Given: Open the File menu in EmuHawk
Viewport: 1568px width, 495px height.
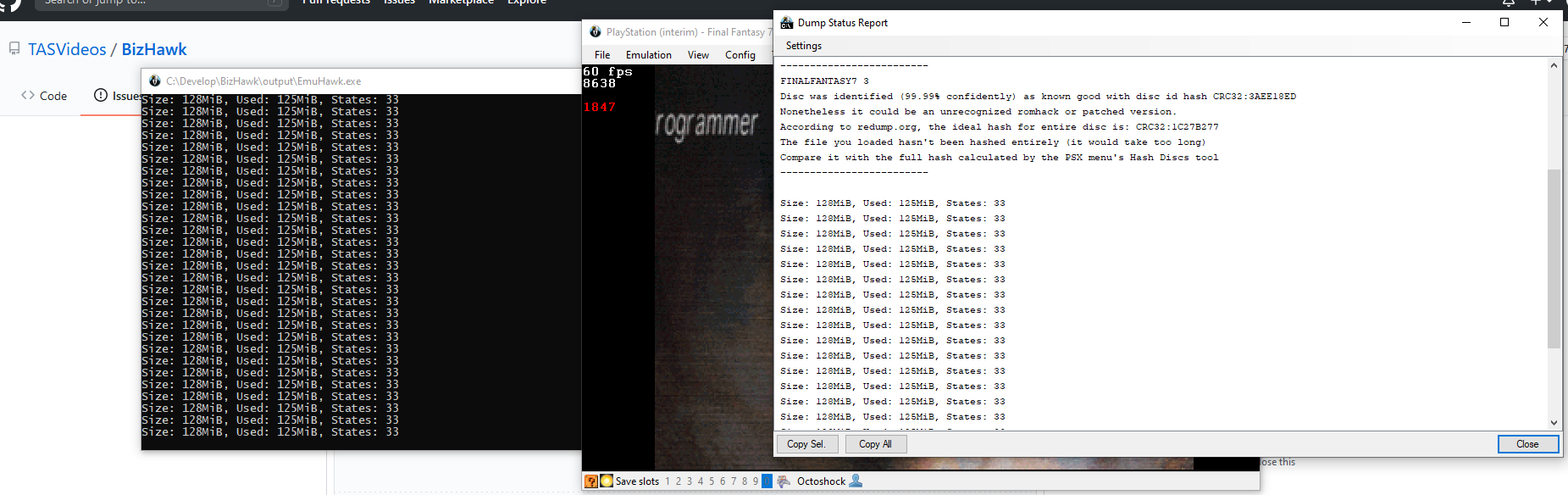Looking at the screenshot, I should pyautogui.click(x=602, y=55).
